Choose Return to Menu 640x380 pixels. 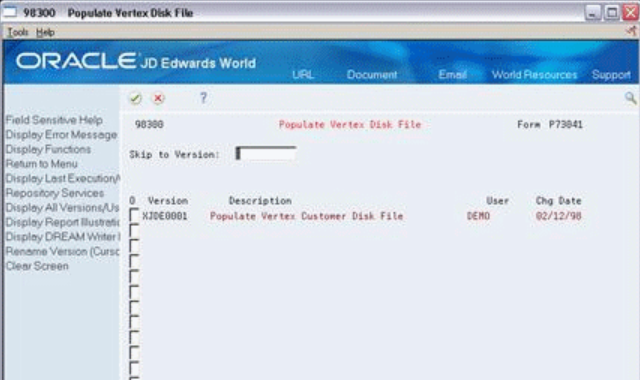pyautogui.click(x=42, y=164)
